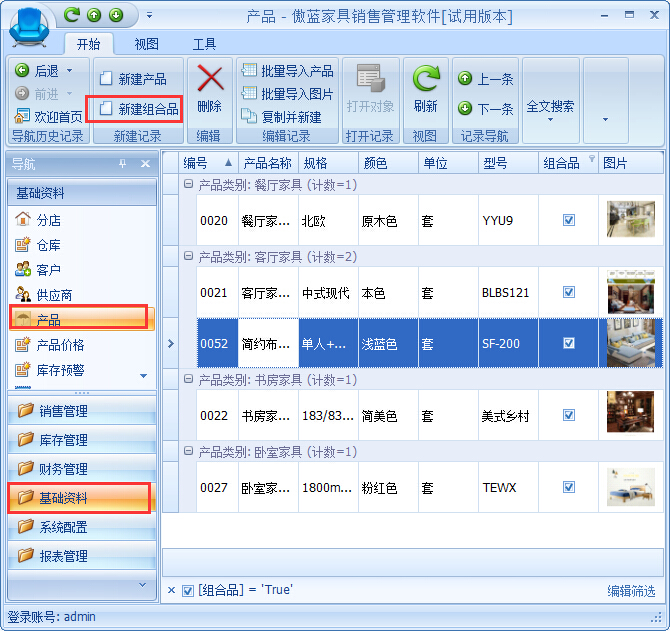This screenshot has height=631, width=670.
Task: Click Batch Import Images (批量导入图片)
Action: [x=287, y=94]
